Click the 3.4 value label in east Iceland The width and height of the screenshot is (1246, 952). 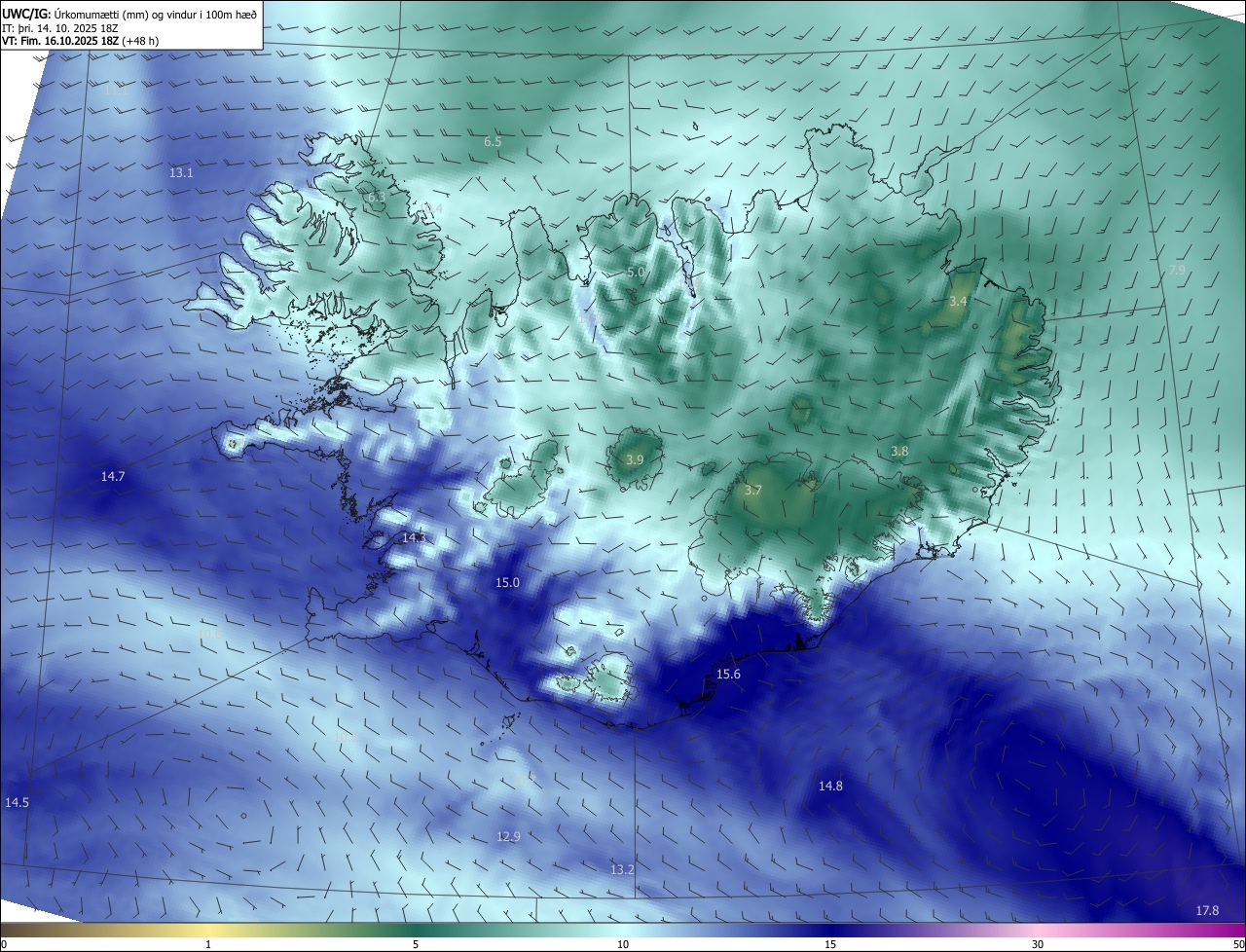pos(958,301)
